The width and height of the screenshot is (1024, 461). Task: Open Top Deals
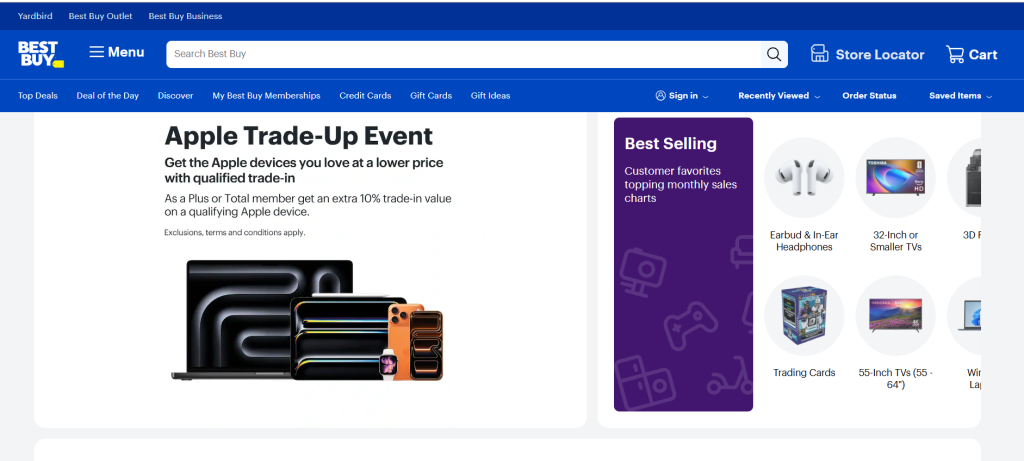[38, 95]
